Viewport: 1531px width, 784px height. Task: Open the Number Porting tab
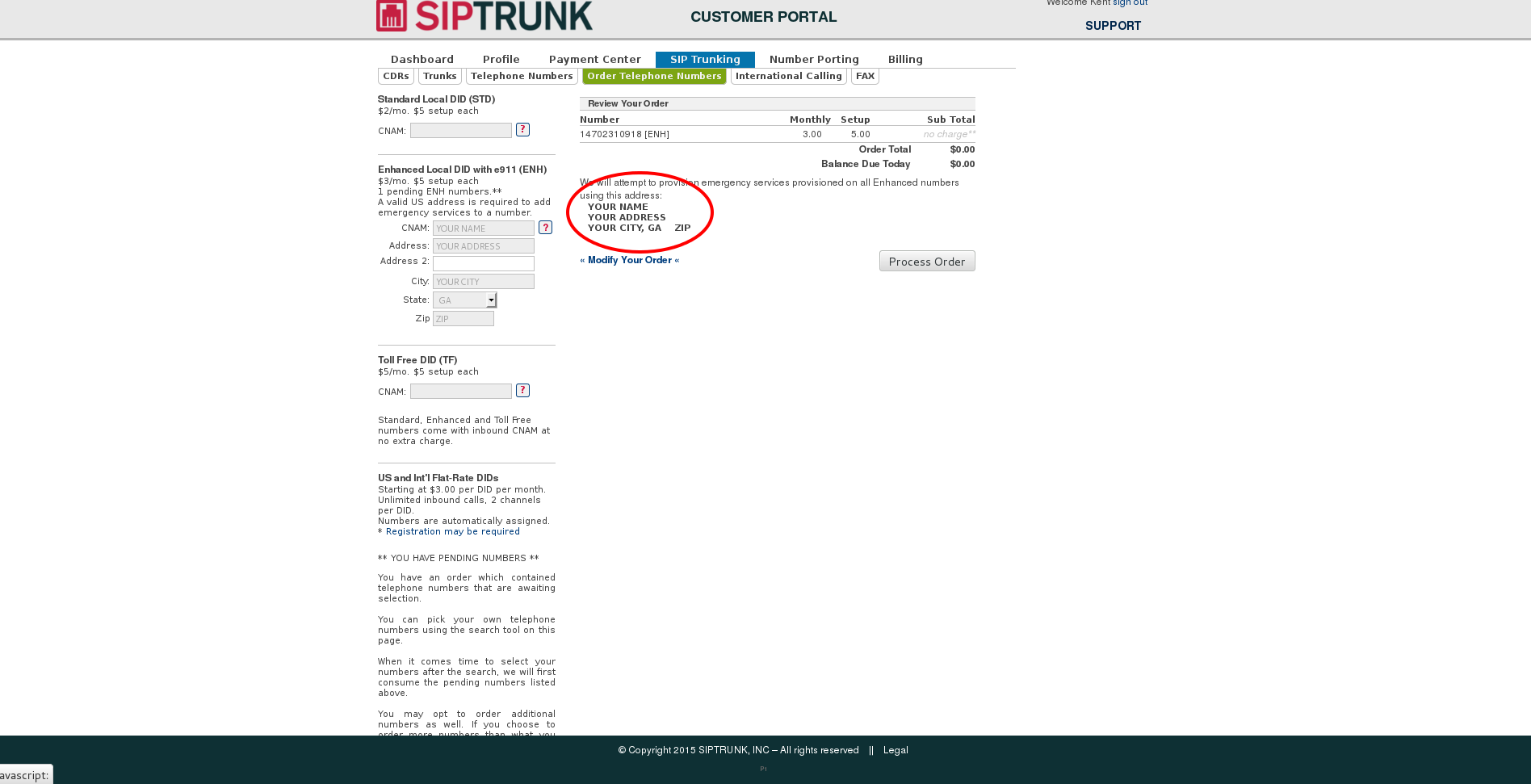coord(814,59)
